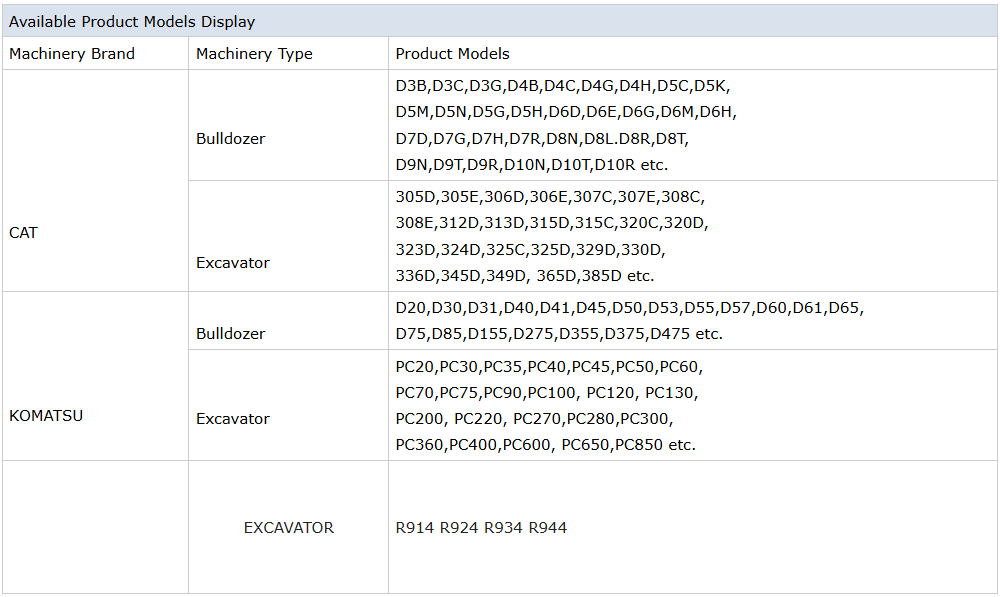Image resolution: width=1000 pixels, height=597 pixels.
Task: Click the model line starting with 305D
Action: (549, 197)
